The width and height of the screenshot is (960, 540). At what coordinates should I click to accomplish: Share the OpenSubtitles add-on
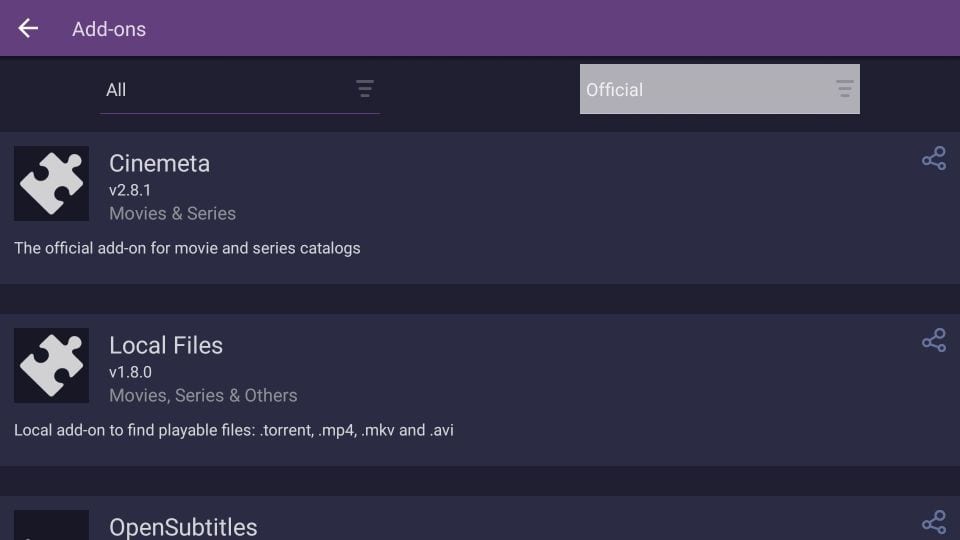tap(934, 522)
